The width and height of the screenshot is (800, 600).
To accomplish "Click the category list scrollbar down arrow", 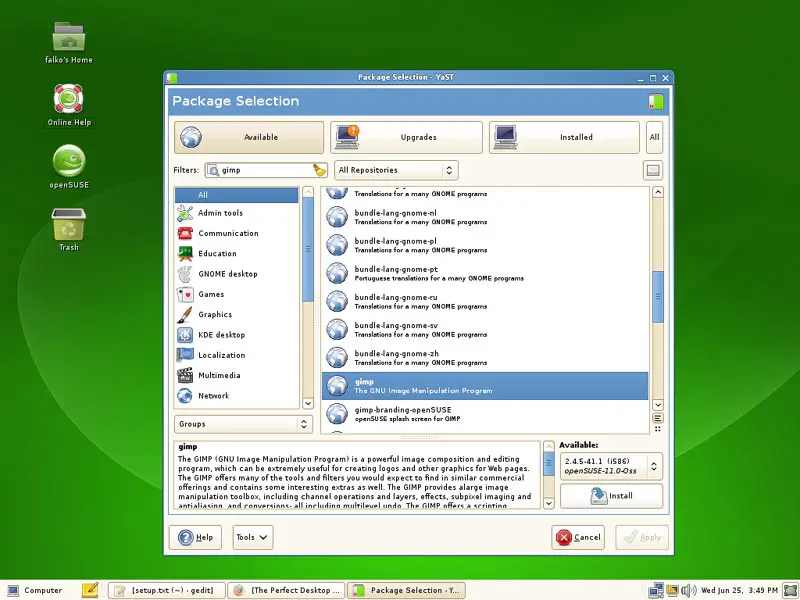I will (308, 403).
